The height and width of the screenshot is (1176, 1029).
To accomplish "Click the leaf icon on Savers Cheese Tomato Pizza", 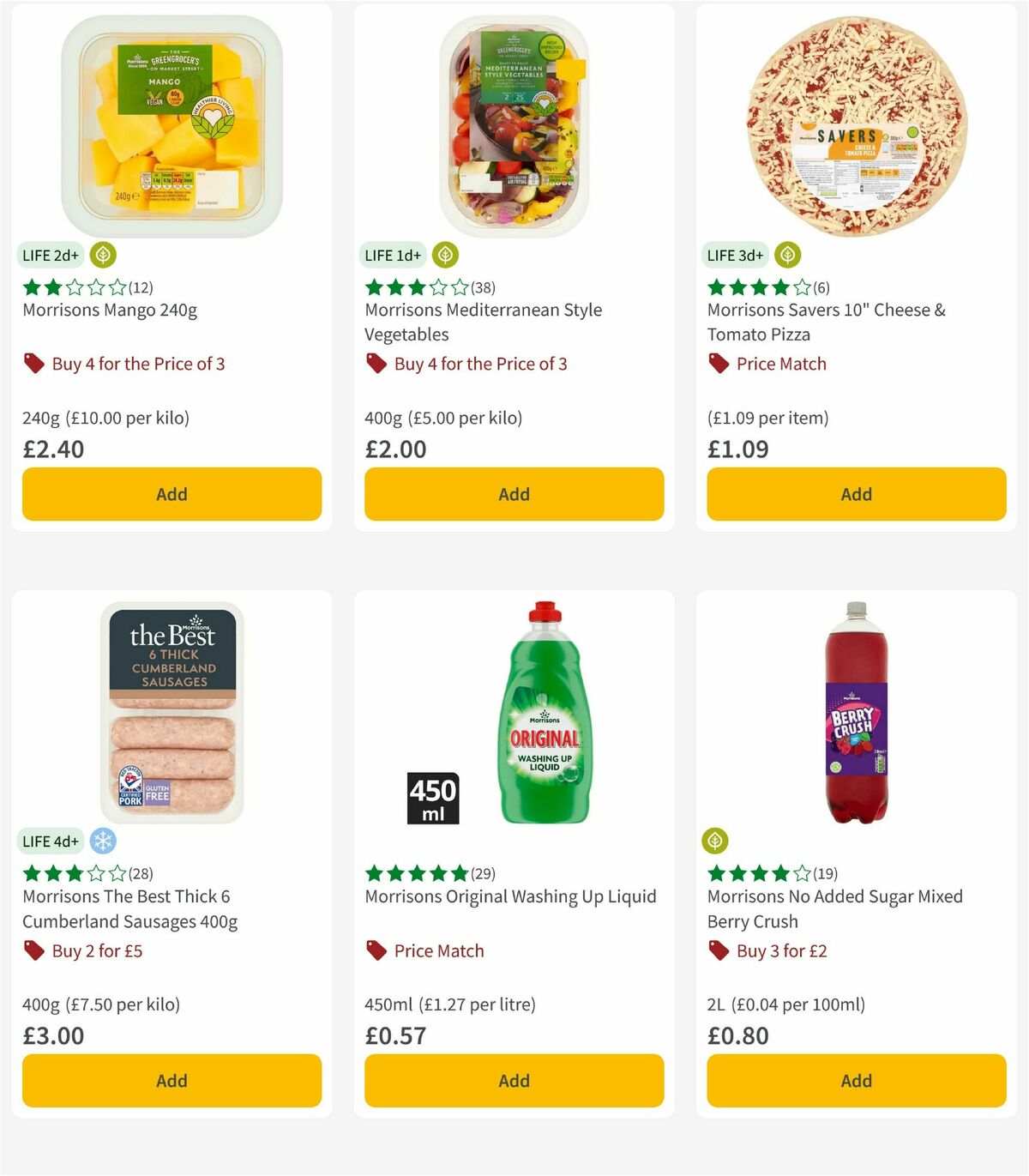I will click(x=786, y=255).
